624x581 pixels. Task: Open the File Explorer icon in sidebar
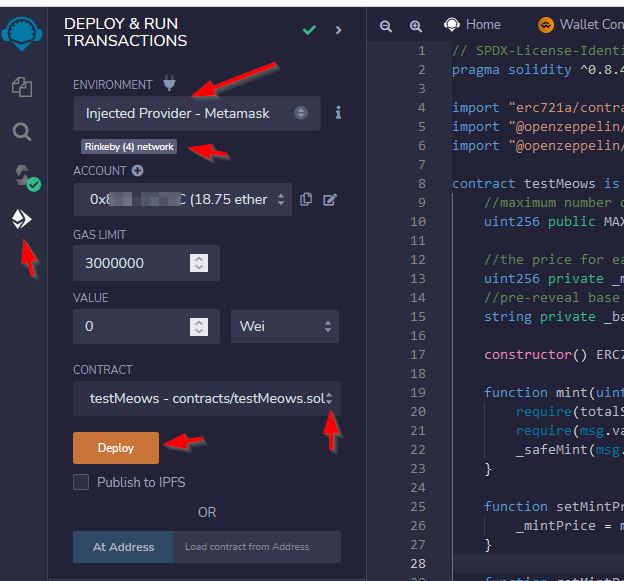(22, 87)
